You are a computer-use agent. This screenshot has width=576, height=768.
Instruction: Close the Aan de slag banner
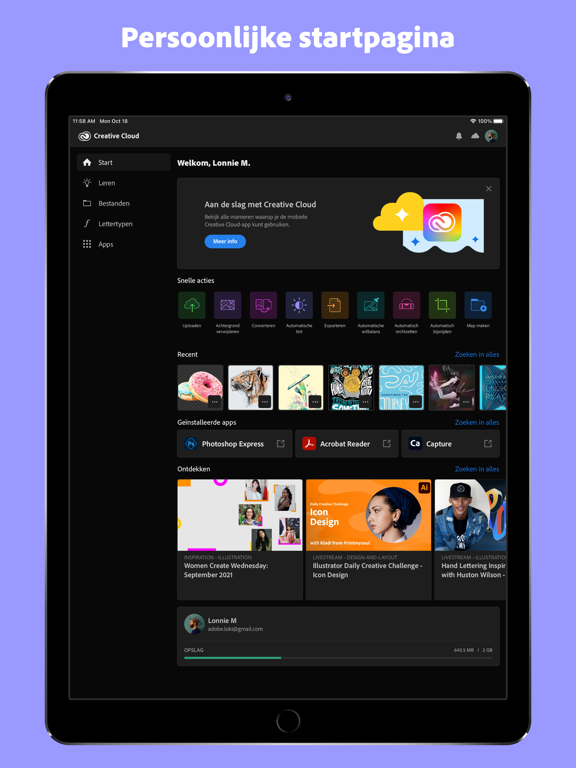488,189
